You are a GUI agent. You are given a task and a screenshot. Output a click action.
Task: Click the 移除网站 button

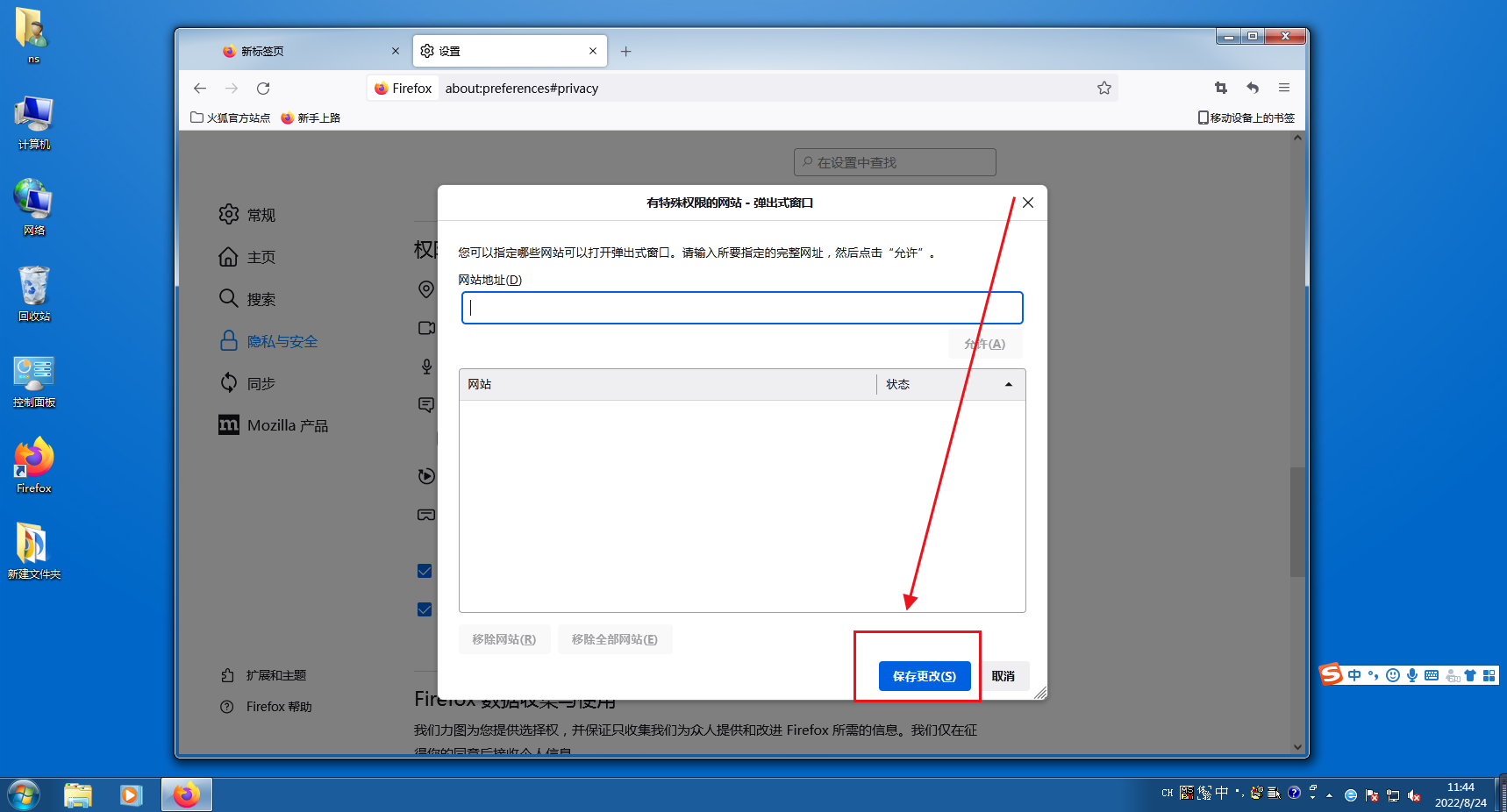(504, 639)
